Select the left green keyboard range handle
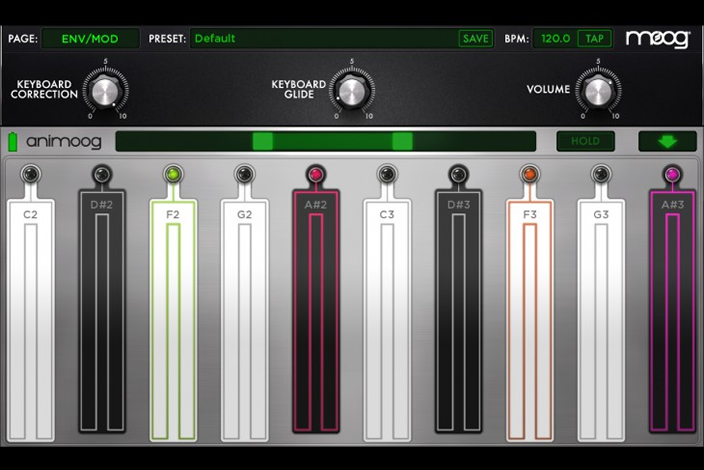This screenshot has height=470, width=704. coord(263,141)
